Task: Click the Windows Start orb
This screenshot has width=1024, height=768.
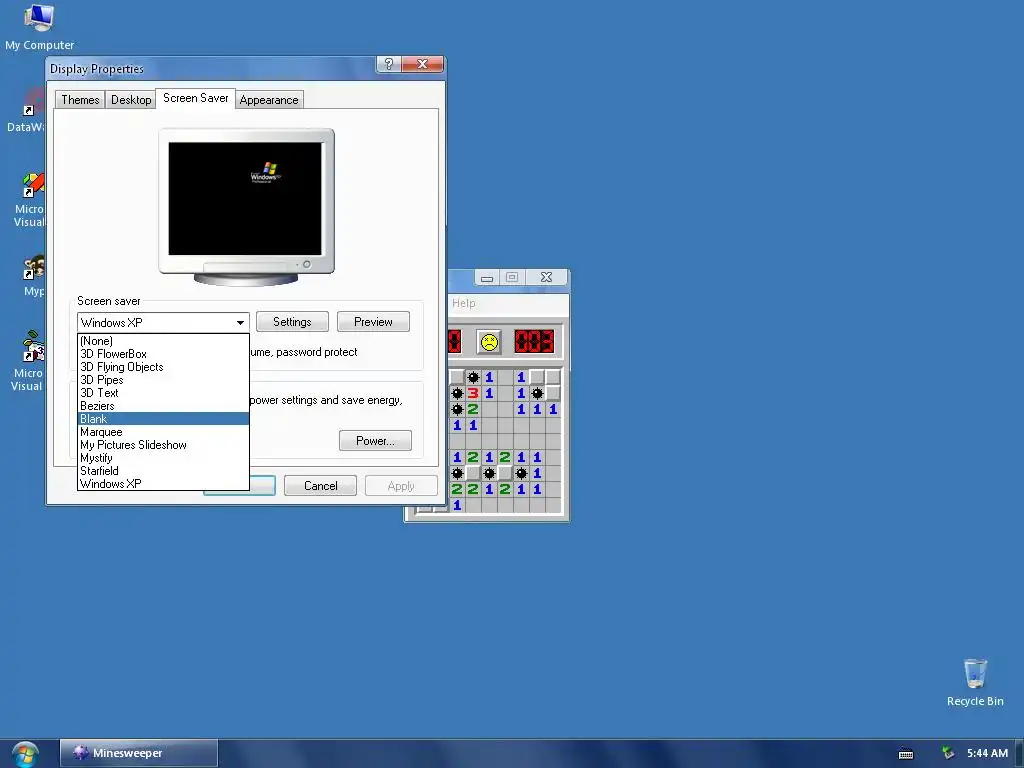Action: click(x=25, y=754)
